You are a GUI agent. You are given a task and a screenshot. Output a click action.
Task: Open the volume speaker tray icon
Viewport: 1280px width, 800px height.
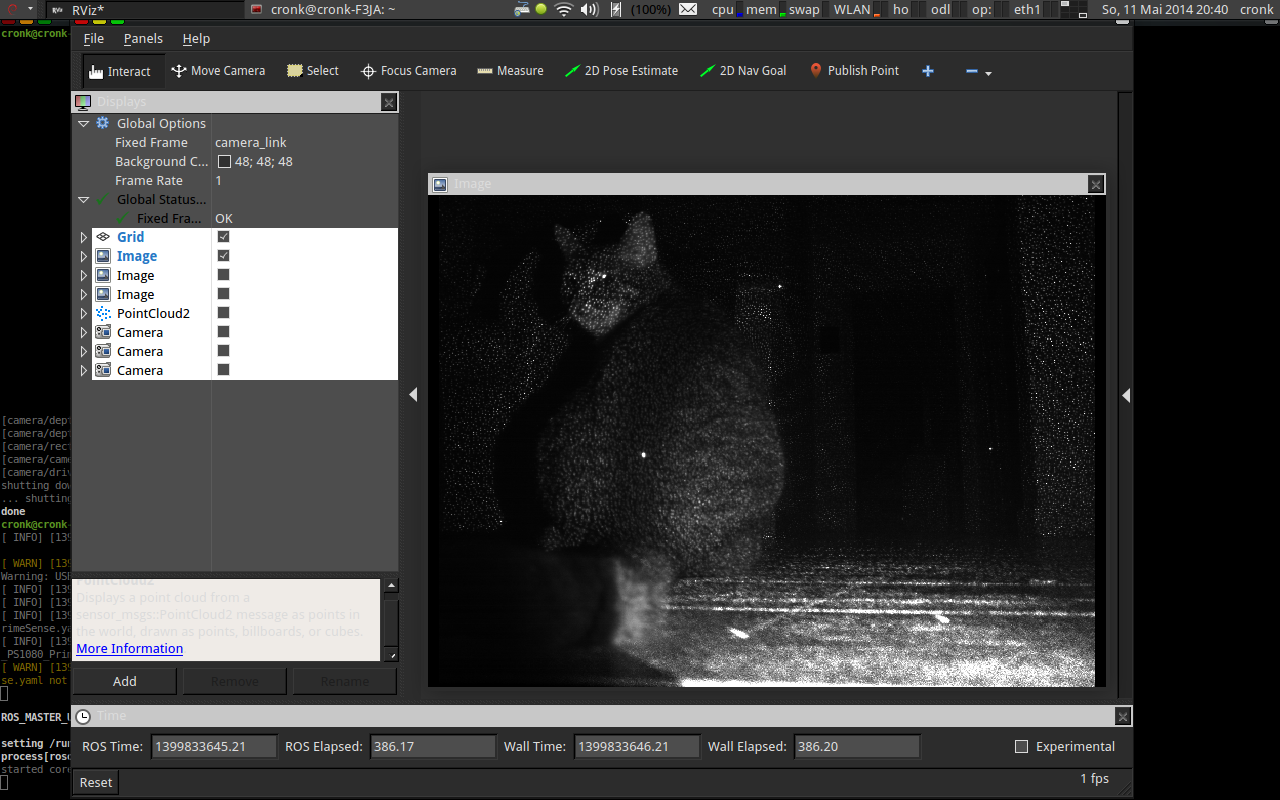point(589,9)
